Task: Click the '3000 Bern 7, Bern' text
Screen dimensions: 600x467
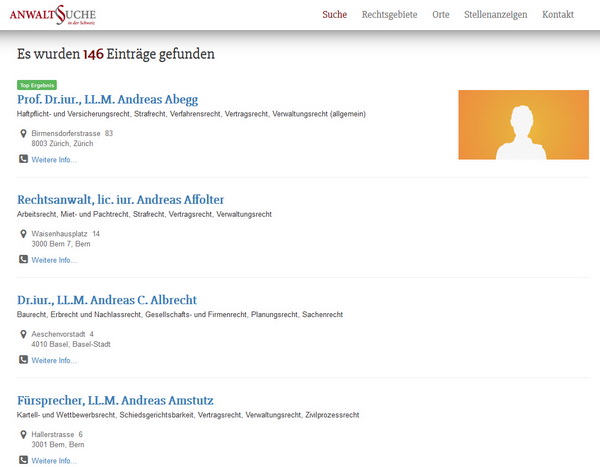Action: pos(61,244)
